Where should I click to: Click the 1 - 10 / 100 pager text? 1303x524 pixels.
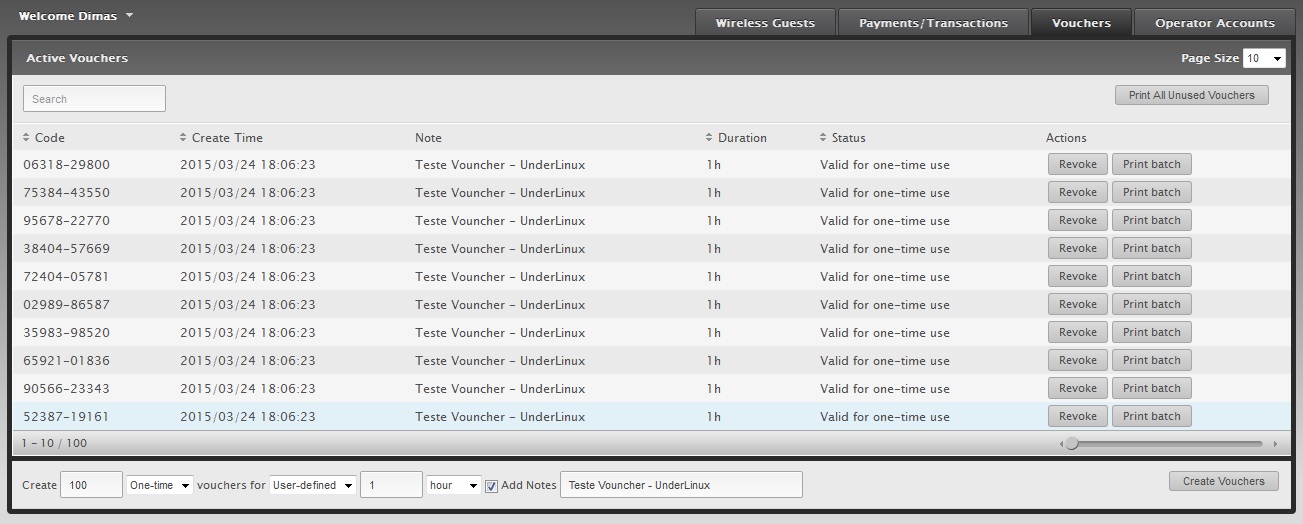click(55, 443)
